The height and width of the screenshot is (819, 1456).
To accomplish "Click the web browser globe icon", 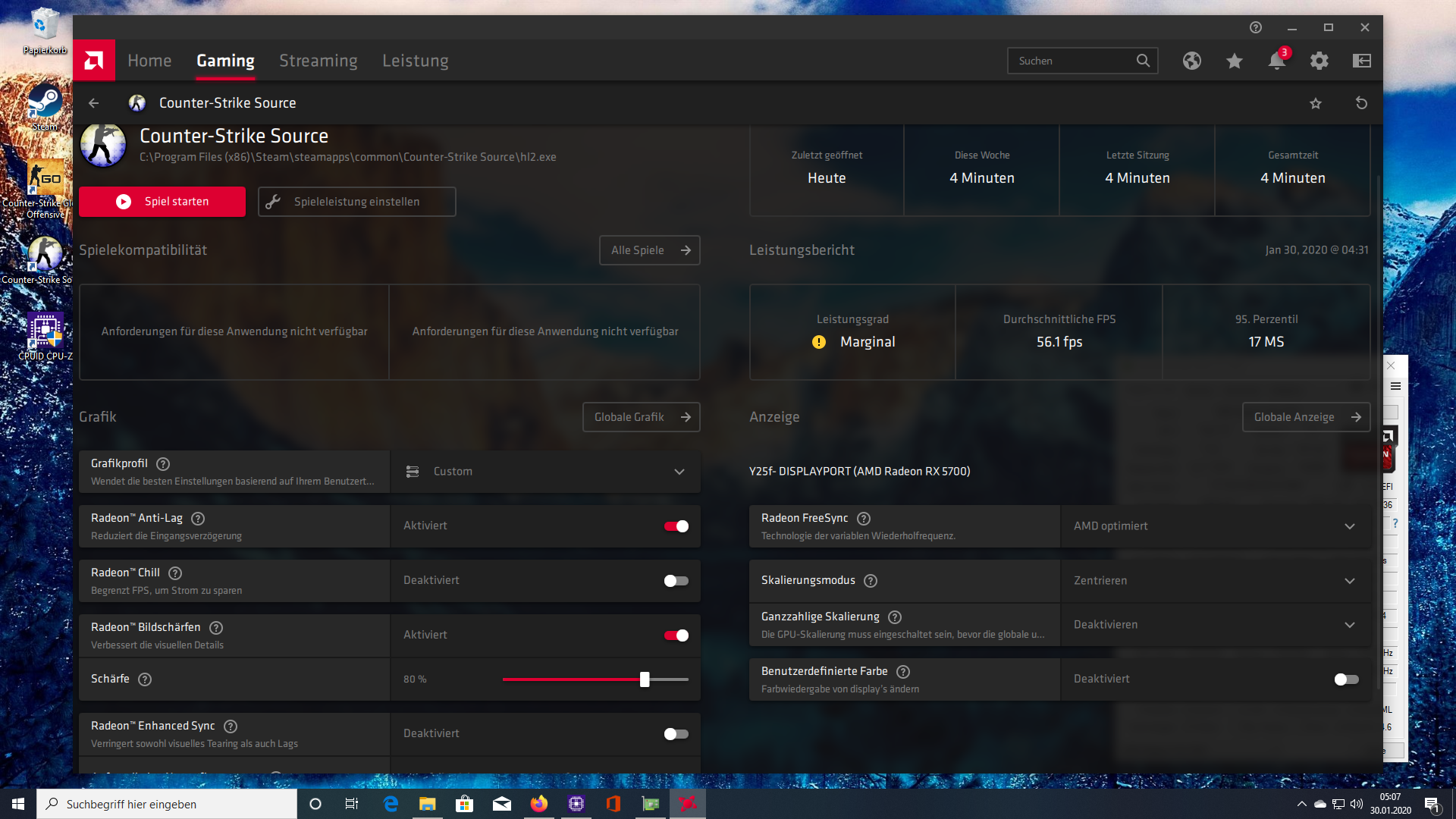I will (x=1191, y=61).
